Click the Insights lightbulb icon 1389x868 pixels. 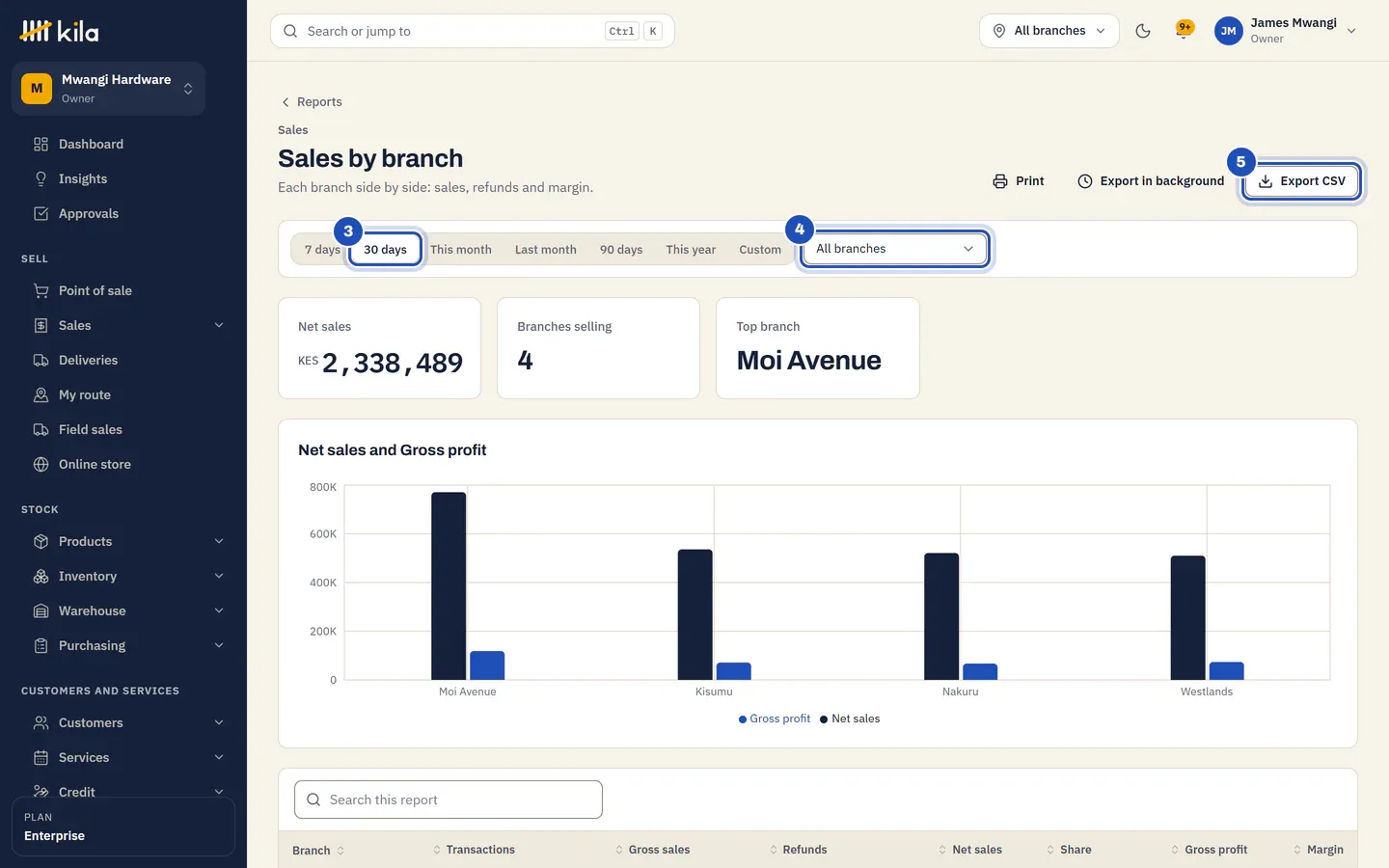tap(41, 179)
